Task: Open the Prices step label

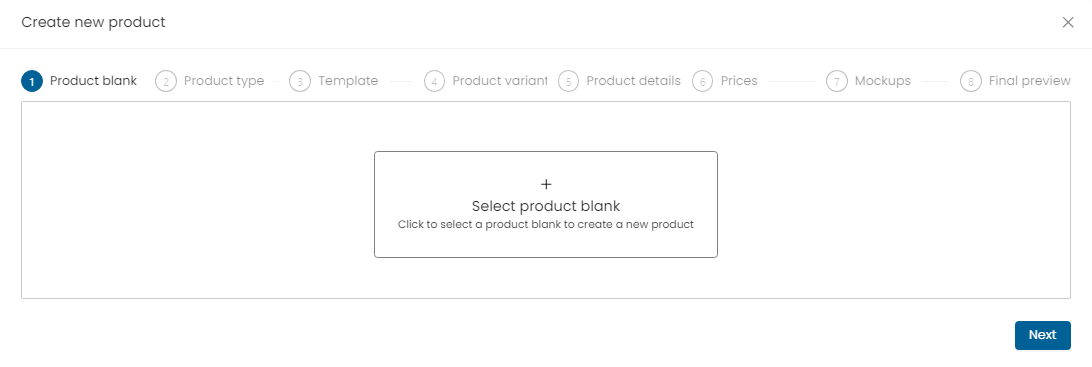Action: (x=739, y=81)
